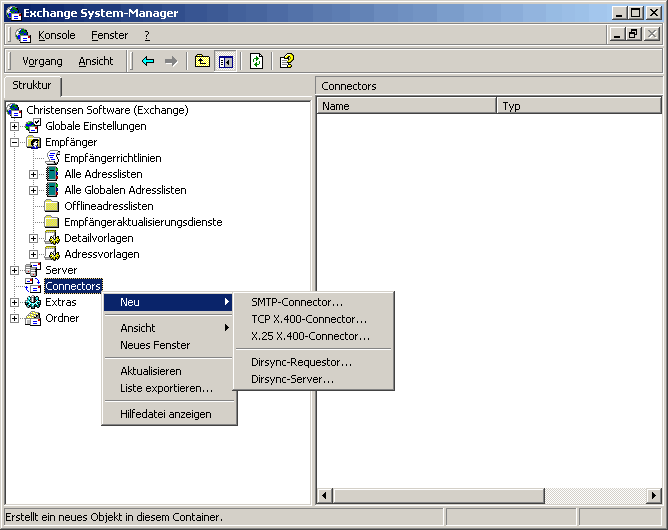The width and height of the screenshot is (668, 530).
Task: Click the Alle Adresslisten book icon
Action: coord(52,174)
